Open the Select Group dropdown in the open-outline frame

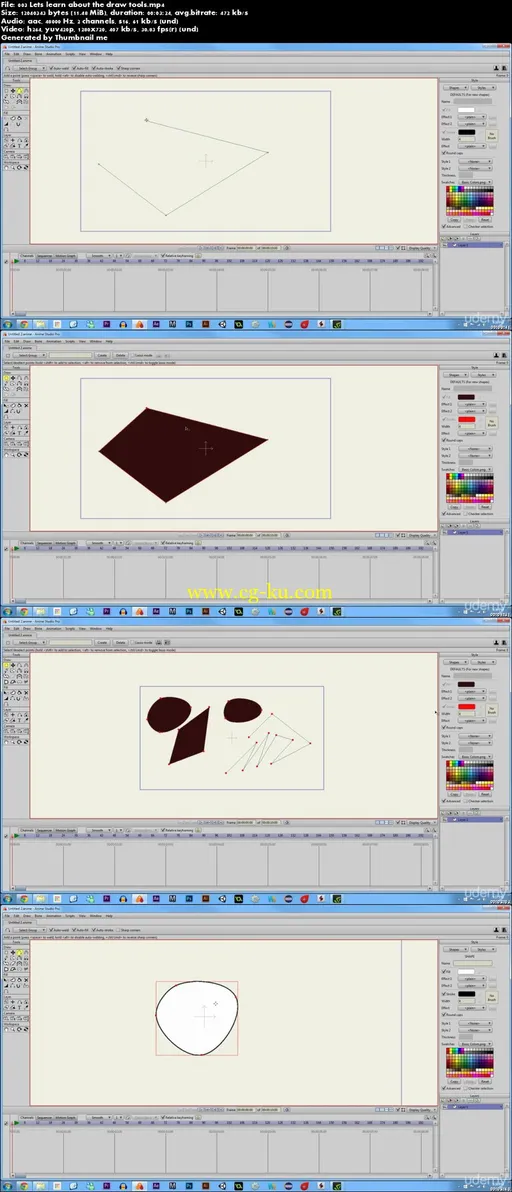click(32, 68)
